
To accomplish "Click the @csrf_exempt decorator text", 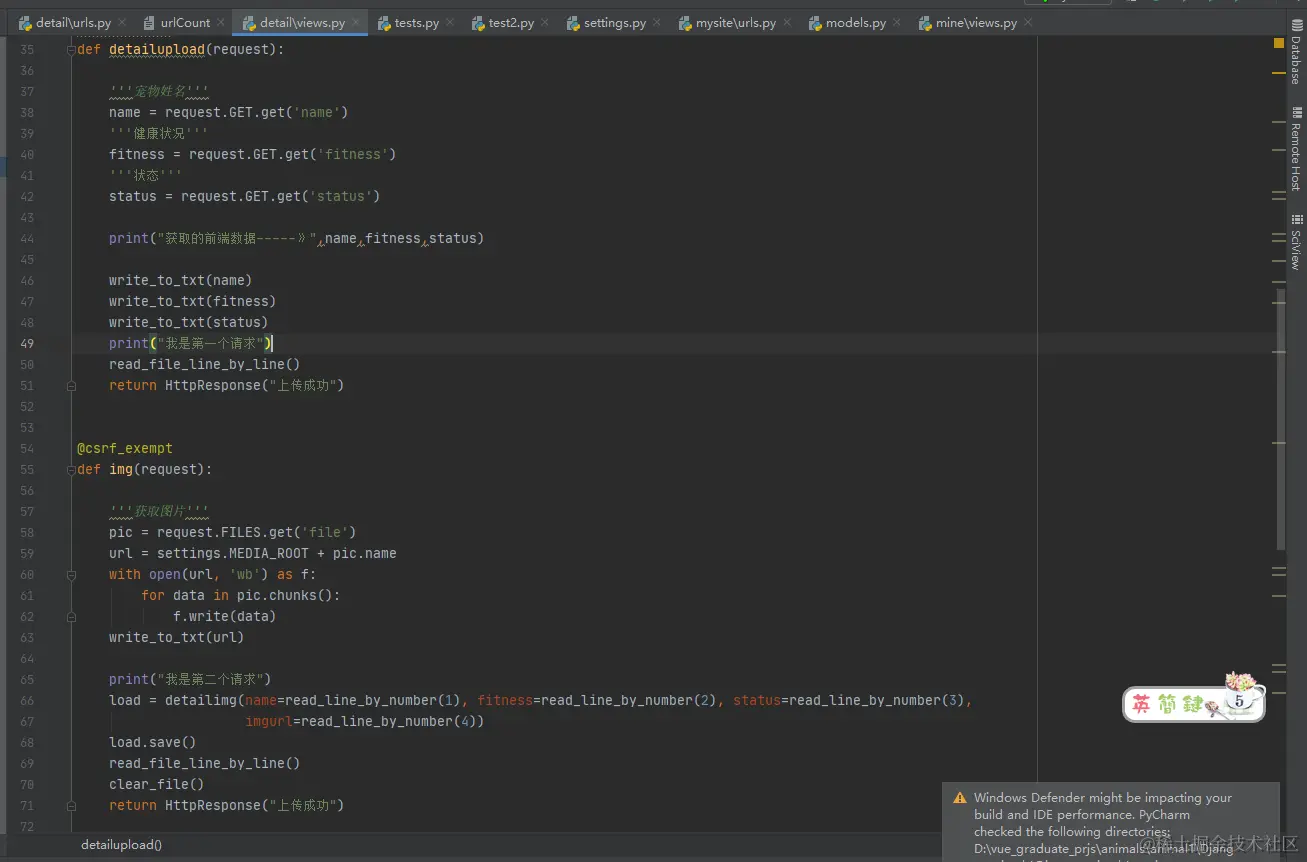I will point(125,448).
